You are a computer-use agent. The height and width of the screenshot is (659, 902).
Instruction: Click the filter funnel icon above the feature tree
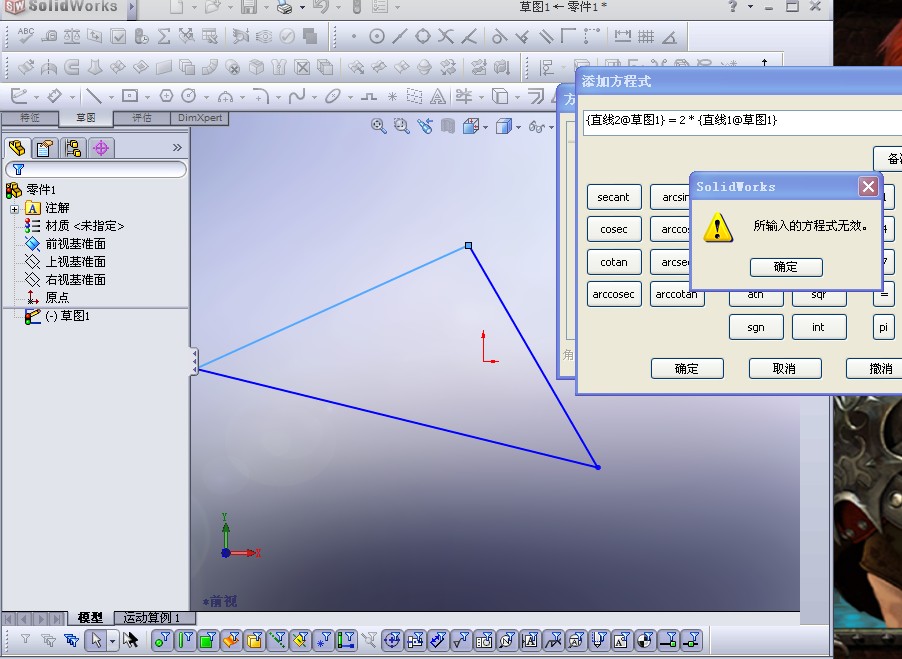coord(20,170)
